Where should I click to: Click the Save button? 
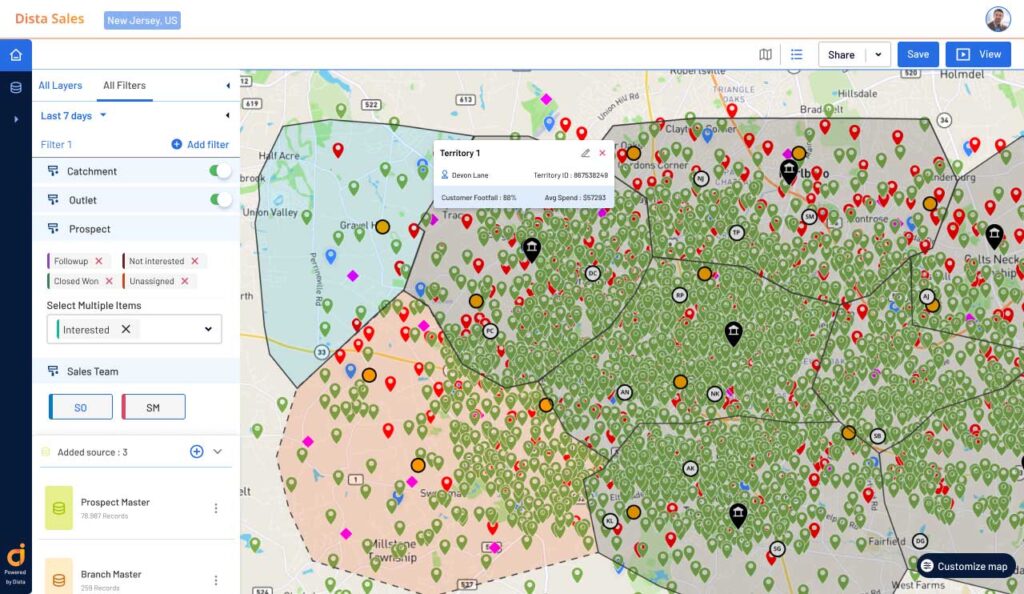click(x=918, y=55)
